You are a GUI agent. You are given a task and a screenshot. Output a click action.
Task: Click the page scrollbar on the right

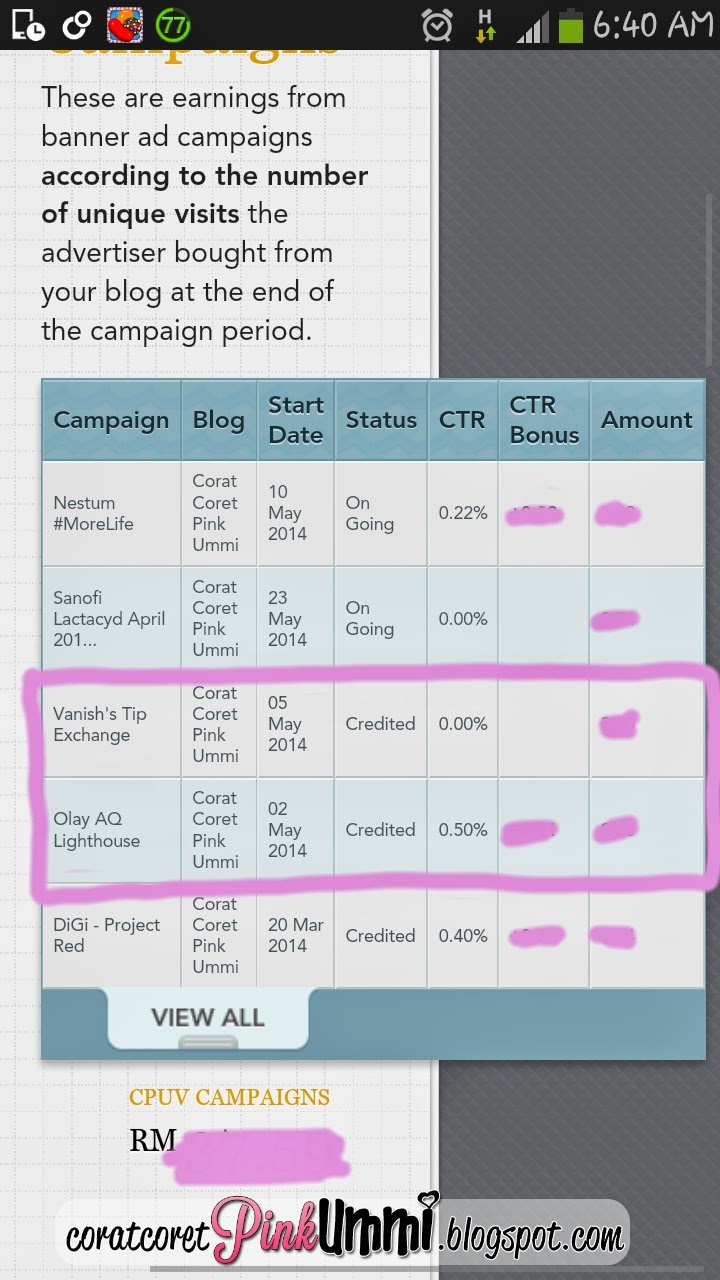pyautogui.click(x=710, y=280)
